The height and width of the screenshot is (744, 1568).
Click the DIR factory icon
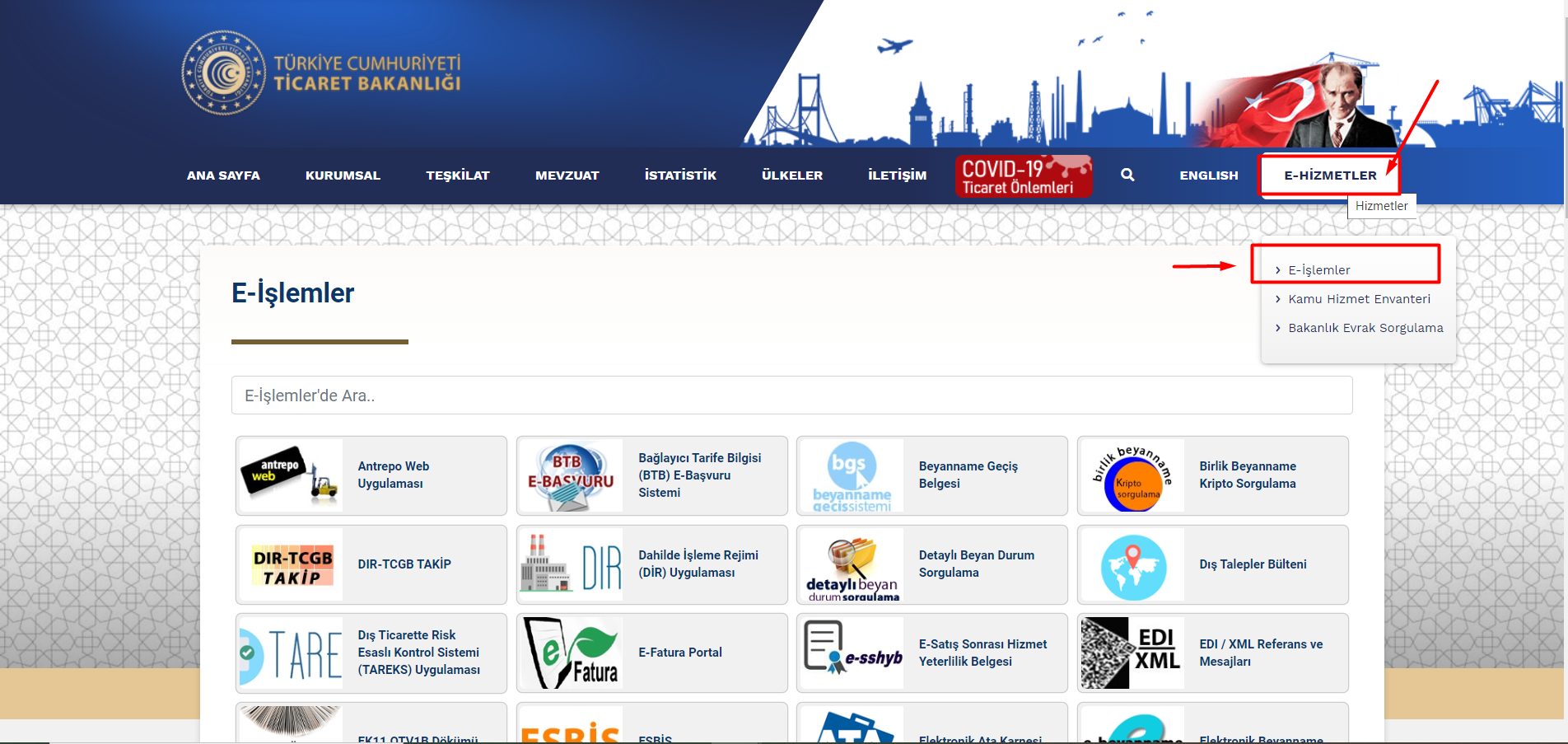click(571, 565)
